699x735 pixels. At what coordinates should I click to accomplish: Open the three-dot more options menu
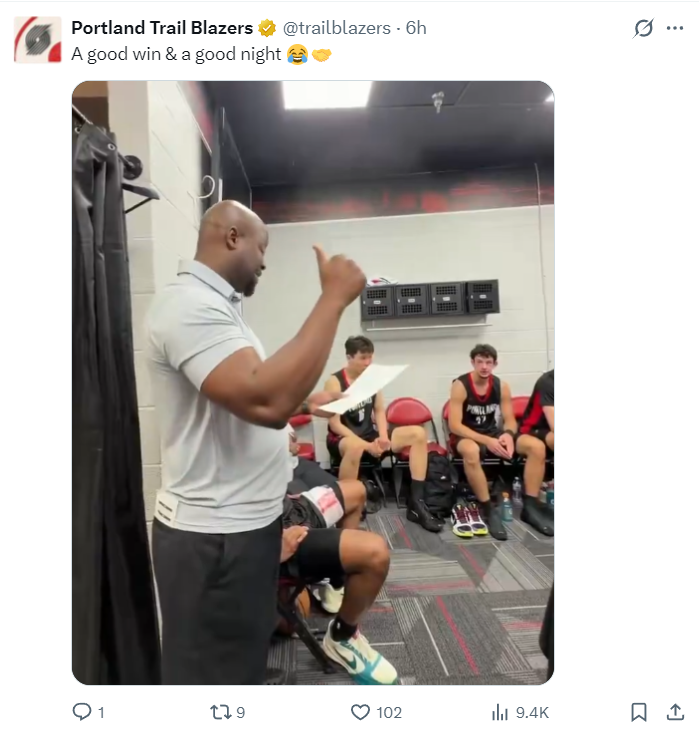[675, 28]
